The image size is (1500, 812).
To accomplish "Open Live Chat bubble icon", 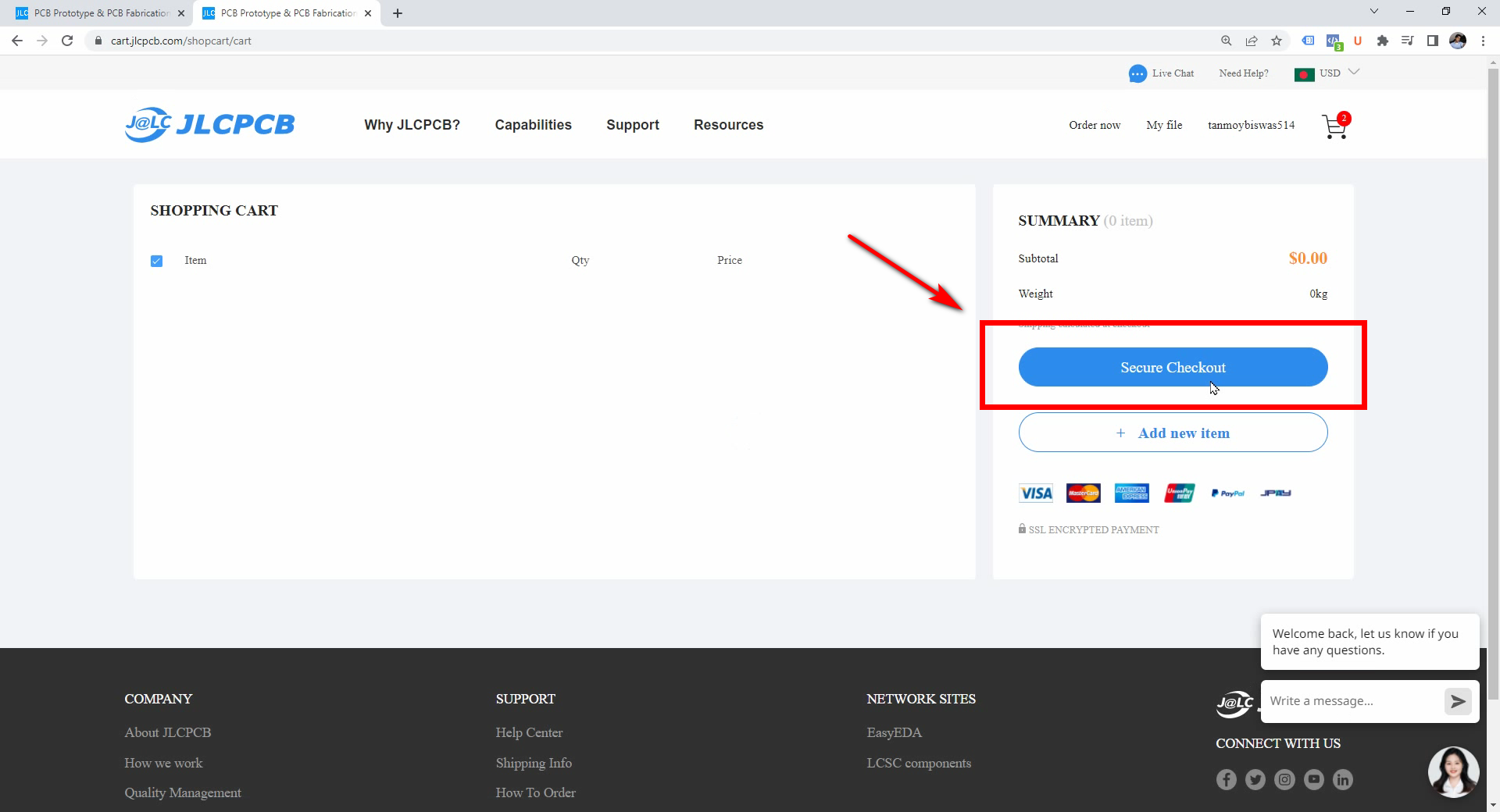I will coord(1137,73).
